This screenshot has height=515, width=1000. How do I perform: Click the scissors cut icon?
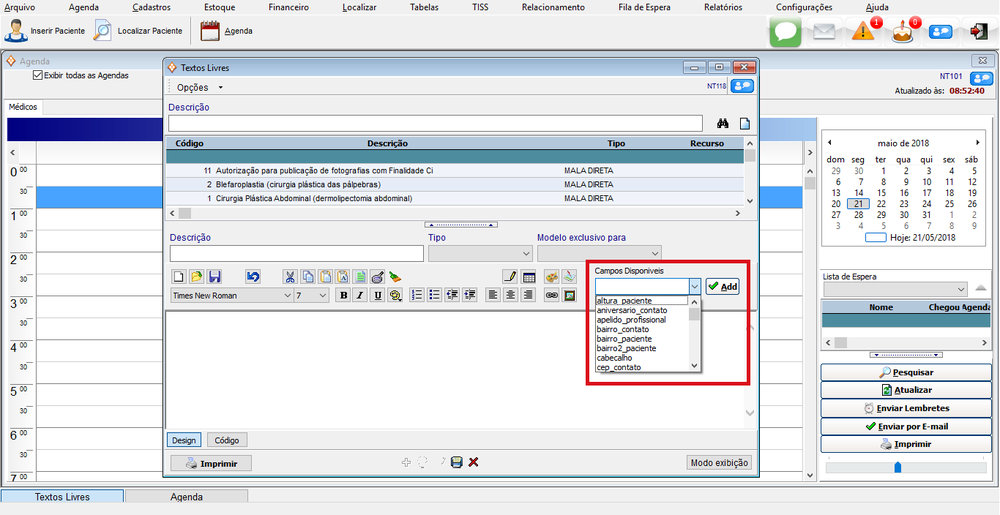(x=290, y=277)
